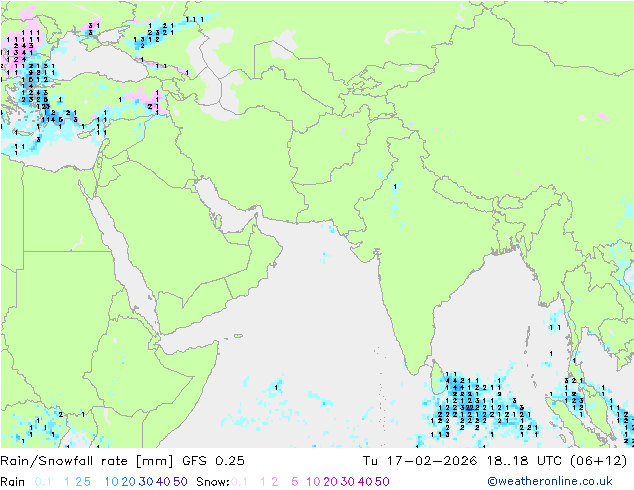Select snow legend value 10

tap(313, 482)
